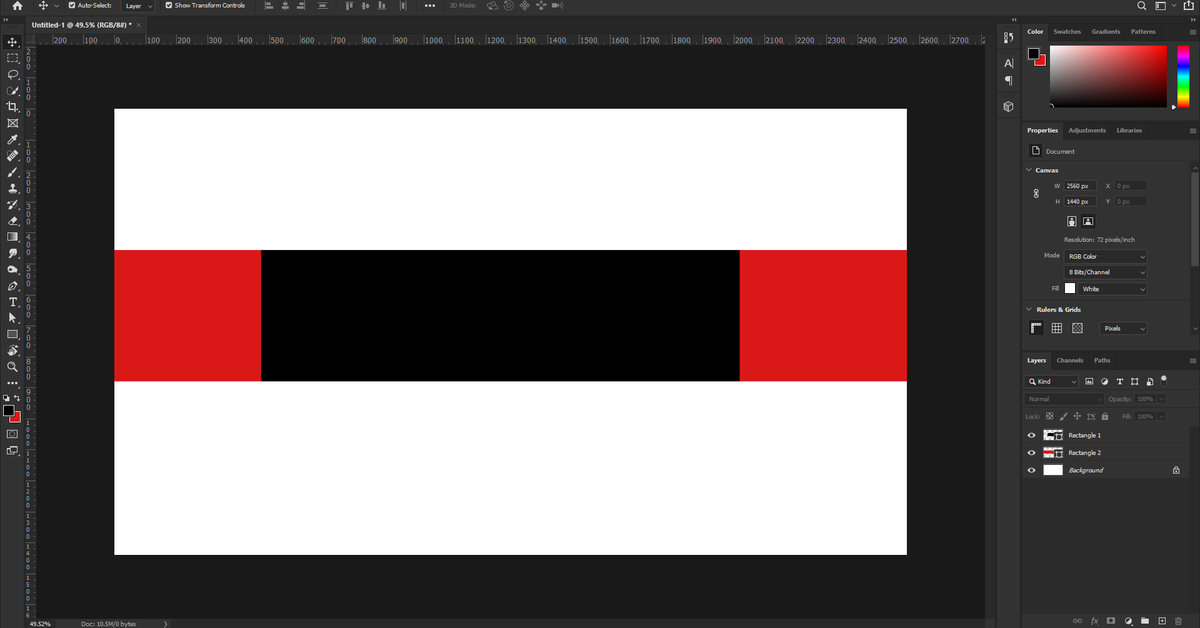Image resolution: width=1200 pixels, height=628 pixels.
Task: Create a new group folder icon
Action: pyautogui.click(x=1145, y=621)
